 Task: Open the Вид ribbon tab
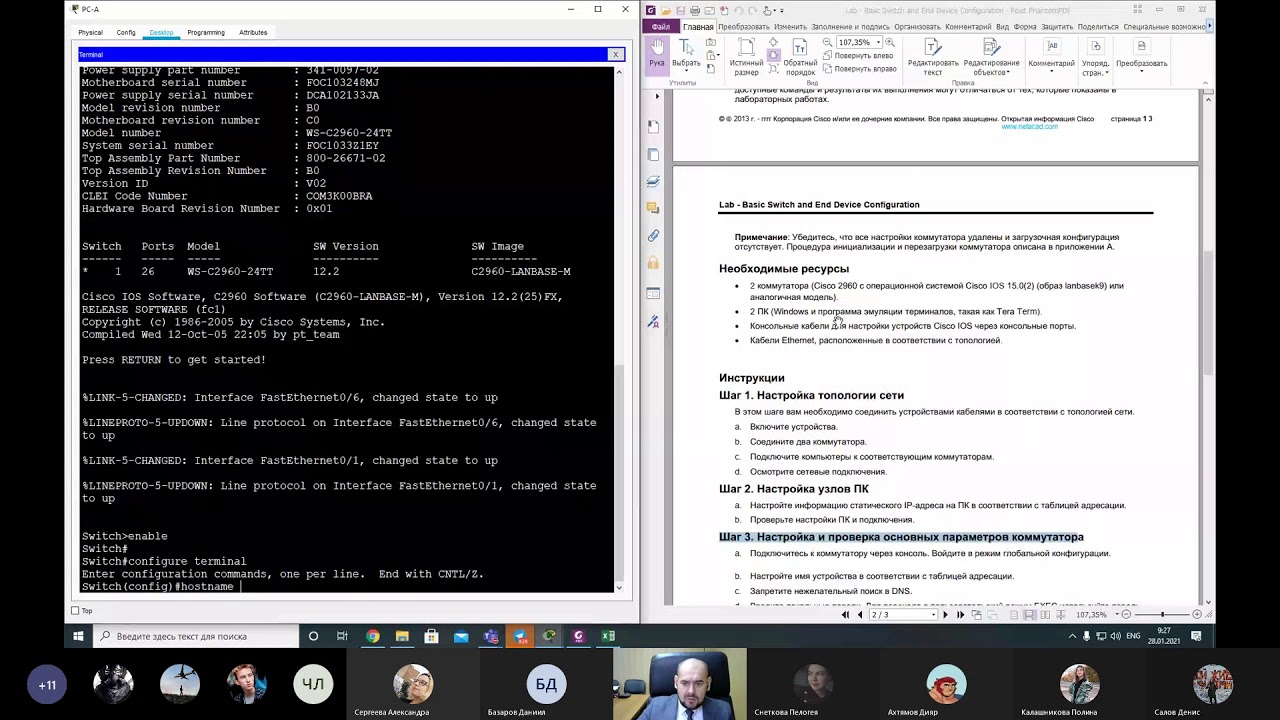click(1002, 27)
